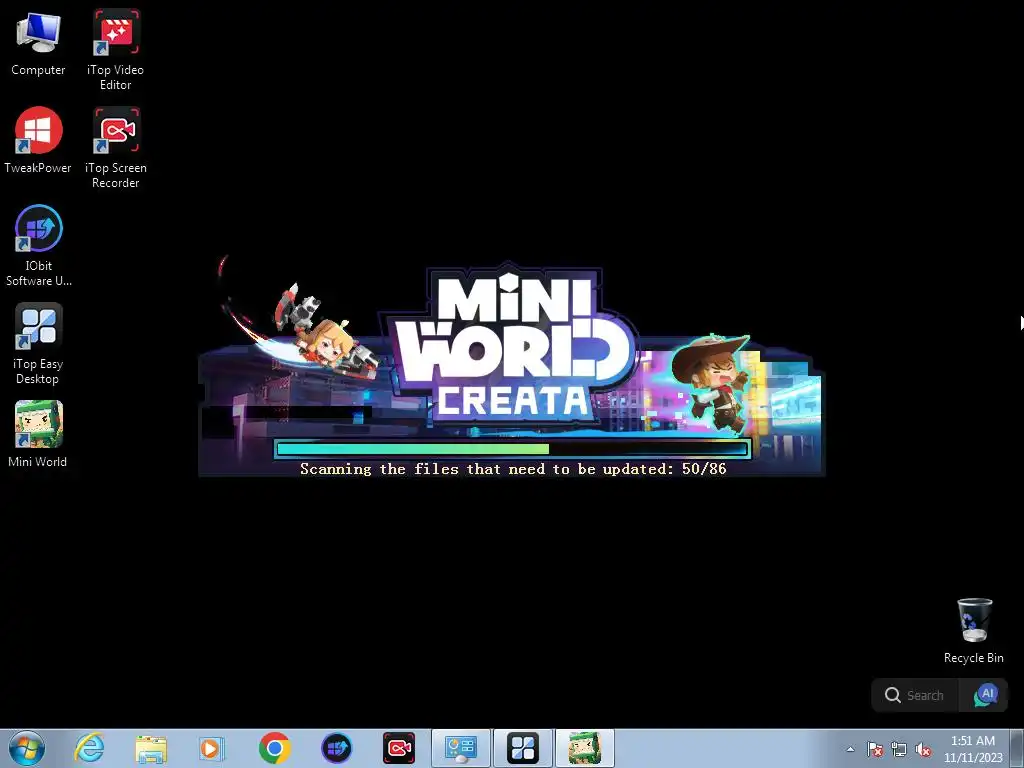Select the iTop Easy Desktop shortcut
This screenshot has width=1024, height=768.
pyautogui.click(x=38, y=344)
